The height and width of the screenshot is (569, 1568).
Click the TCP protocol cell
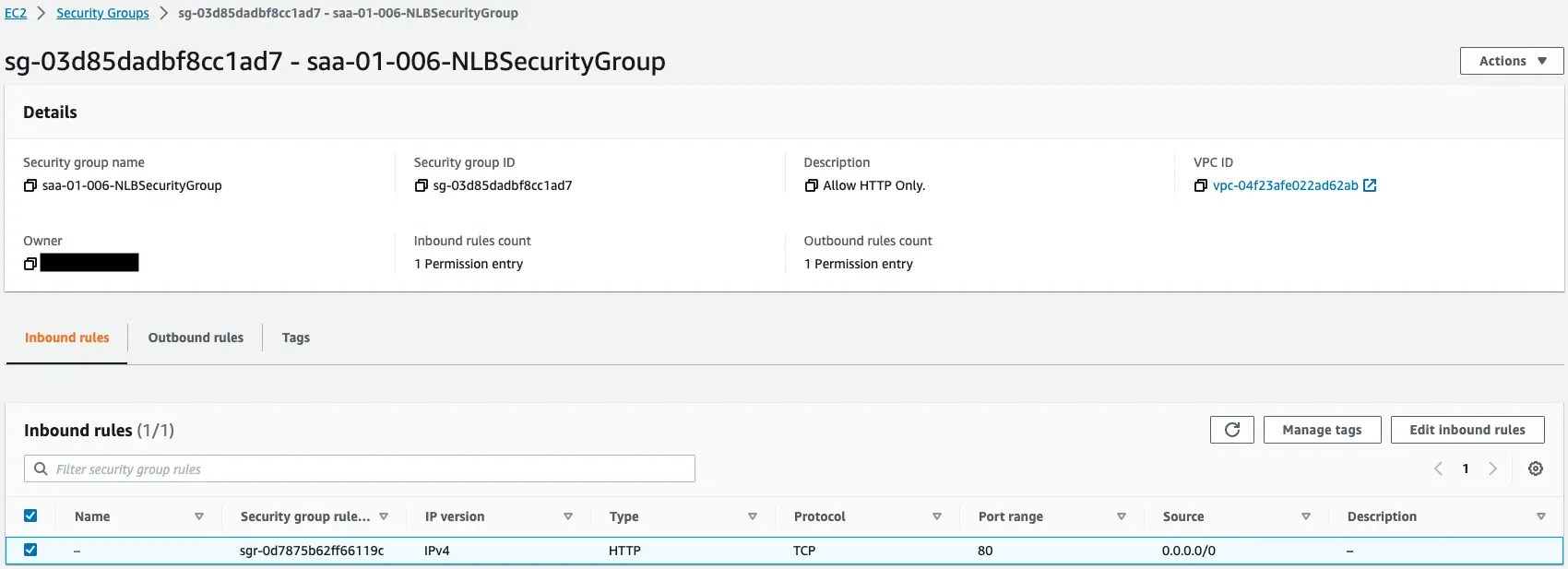(x=804, y=551)
